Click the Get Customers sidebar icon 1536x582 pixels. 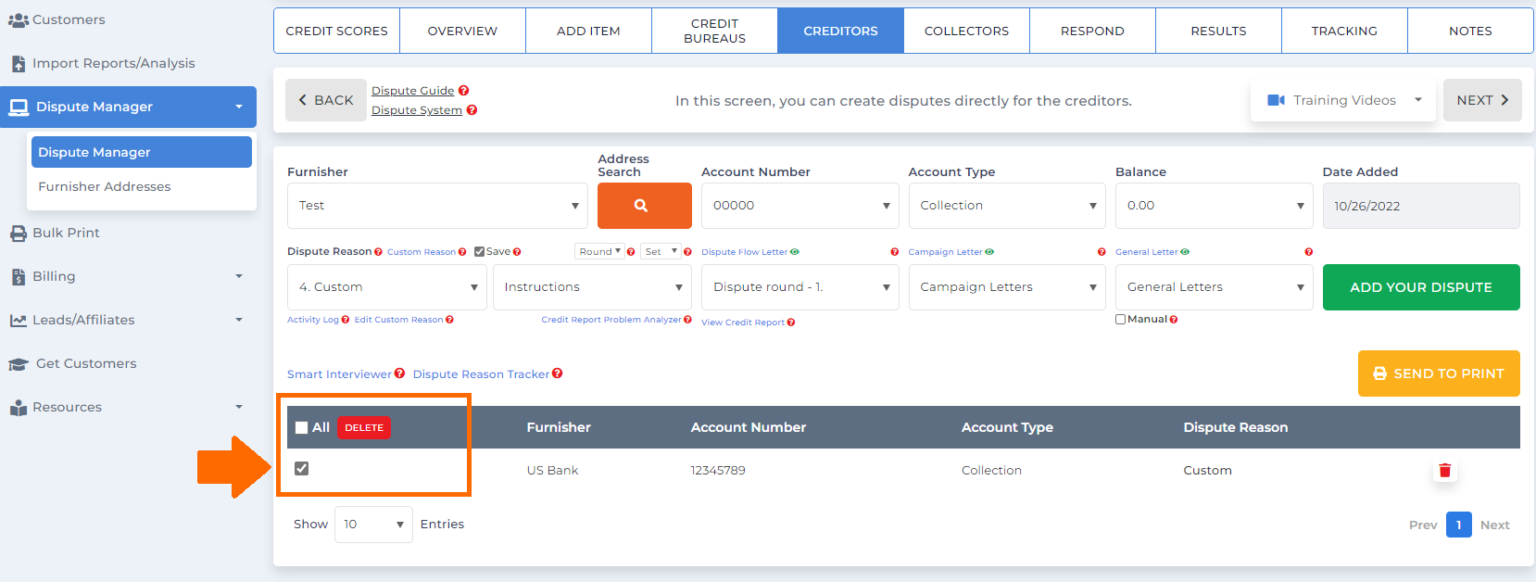coord(20,363)
